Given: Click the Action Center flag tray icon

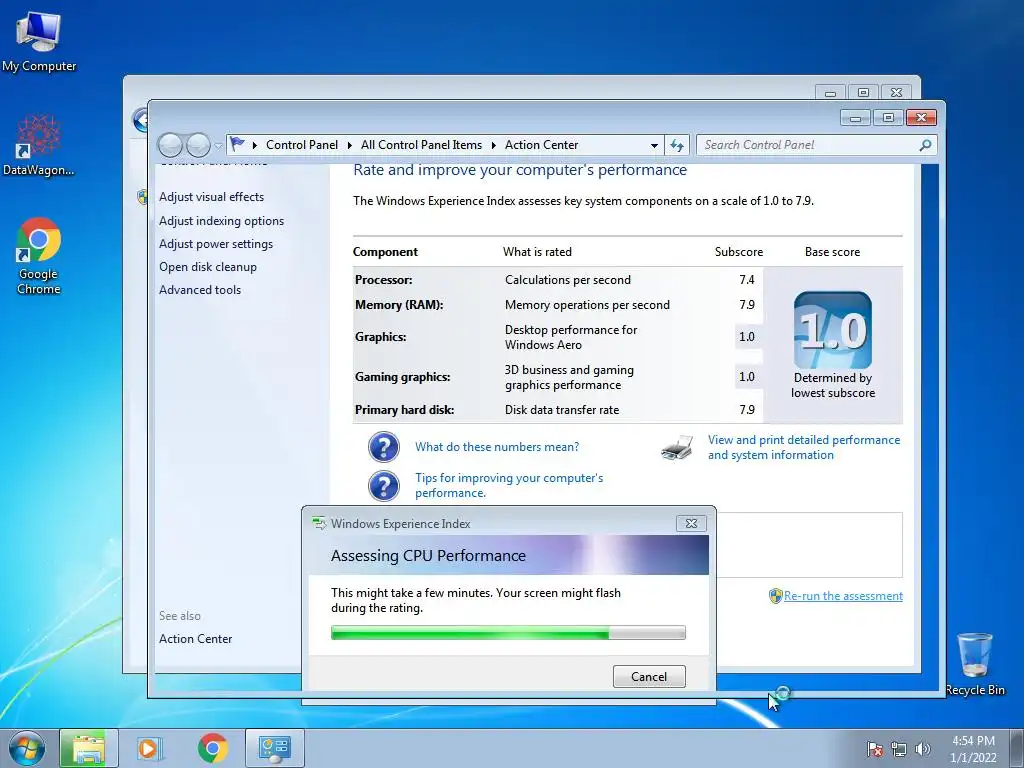Looking at the screenshot, I should click(875, 749).
